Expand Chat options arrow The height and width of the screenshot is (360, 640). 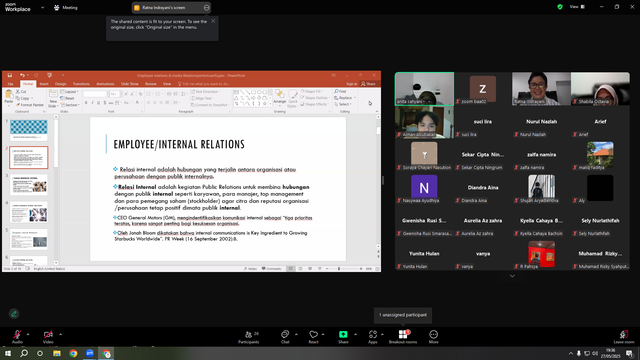tap(296, 334)
